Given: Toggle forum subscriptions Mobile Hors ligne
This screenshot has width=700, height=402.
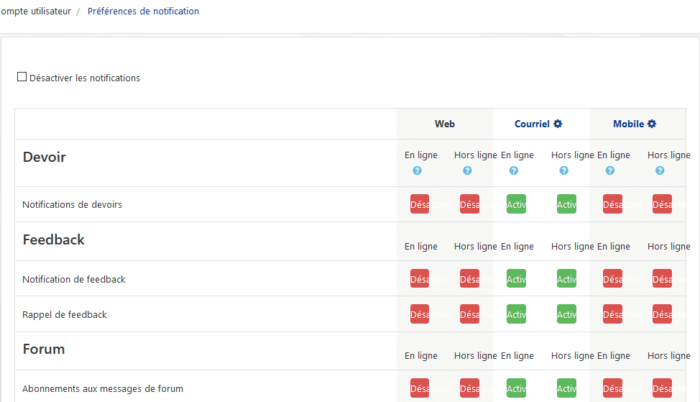Looking at the screenshot, I should 662,388.
